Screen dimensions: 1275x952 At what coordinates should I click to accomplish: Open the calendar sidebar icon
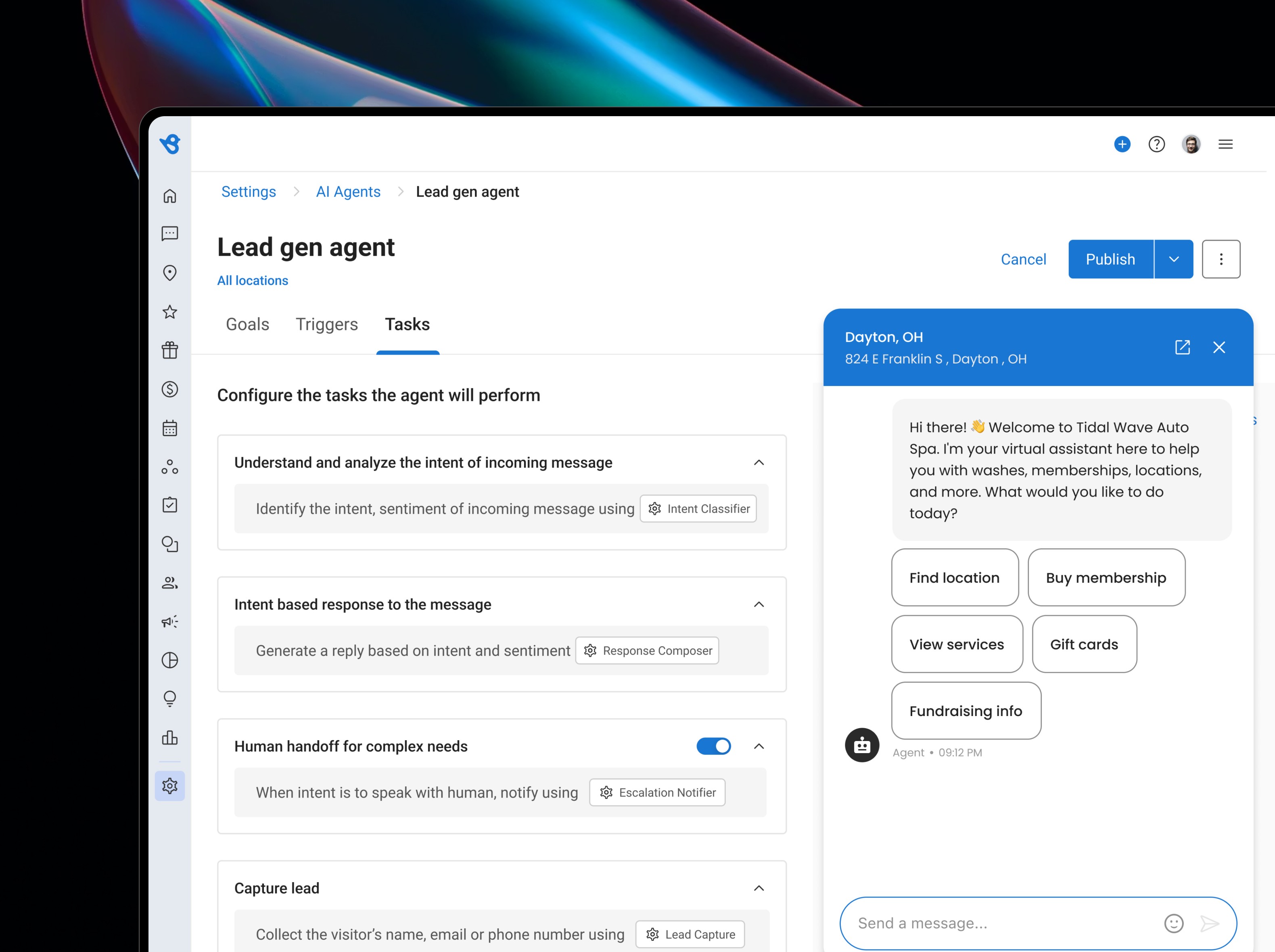pos(169,428)
